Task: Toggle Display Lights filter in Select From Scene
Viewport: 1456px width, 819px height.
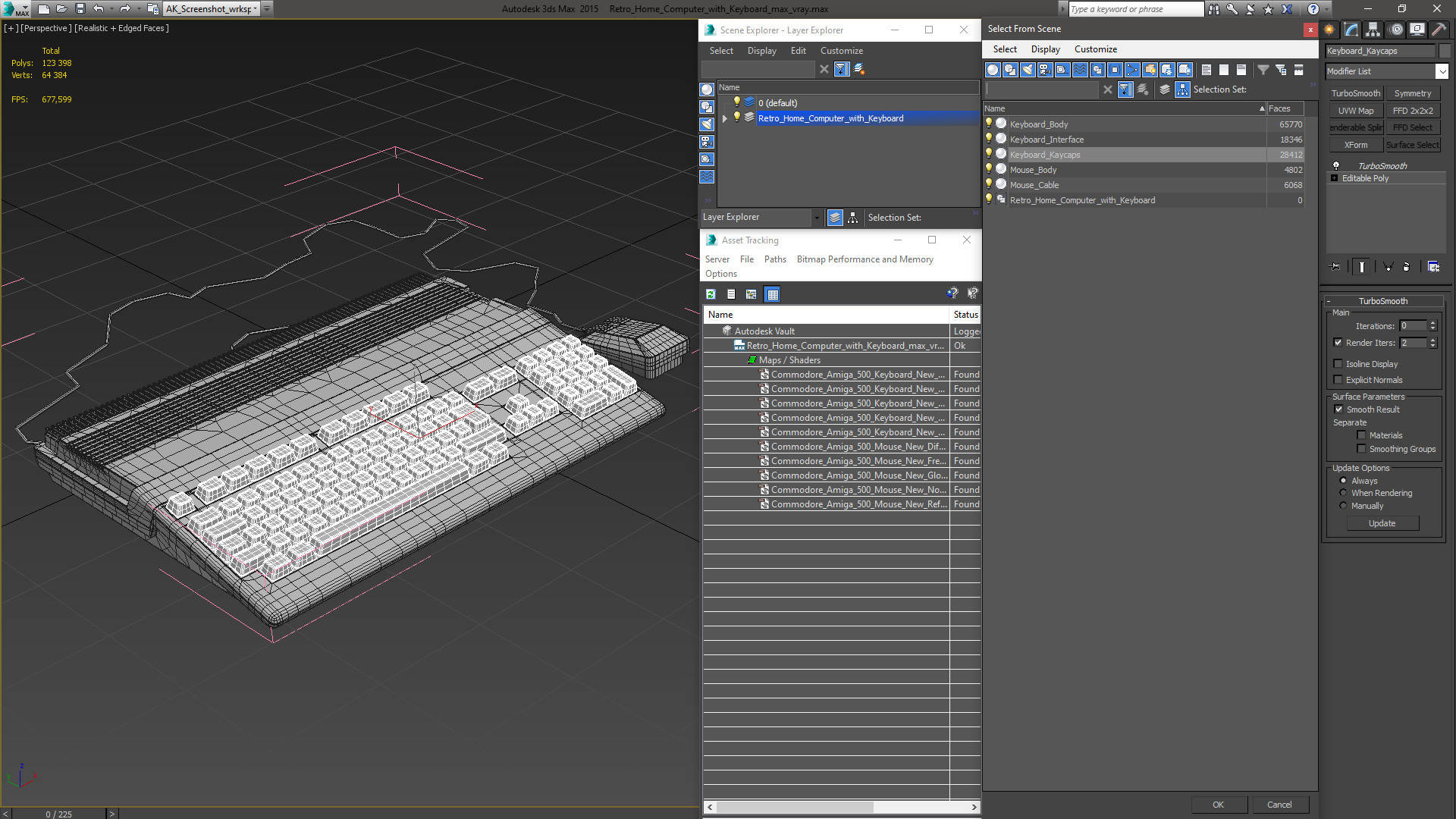Action: click(1028, 70)
